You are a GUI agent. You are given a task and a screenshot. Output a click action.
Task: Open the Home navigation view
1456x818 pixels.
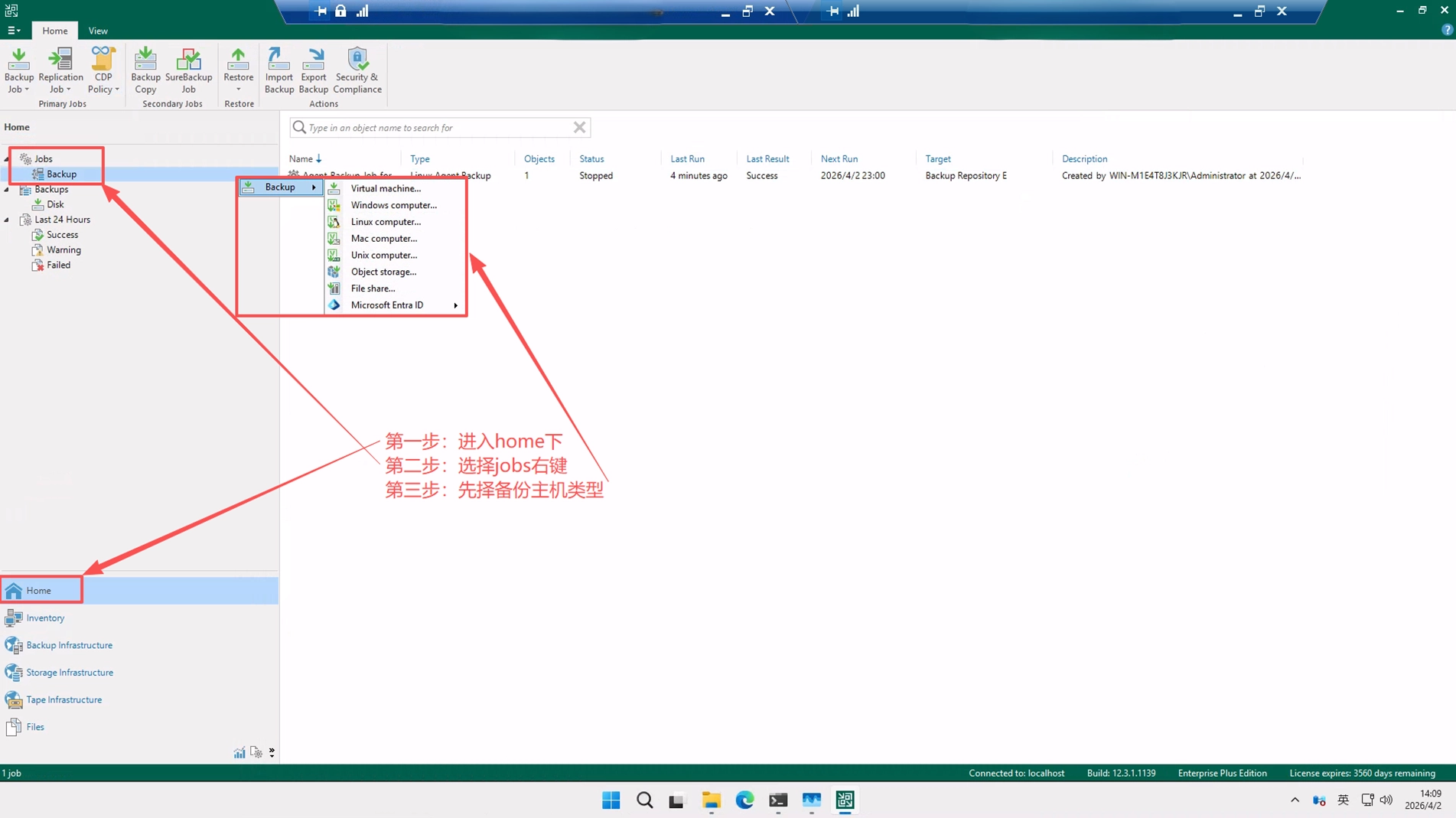pyautogui.click(x=139, y=591)
